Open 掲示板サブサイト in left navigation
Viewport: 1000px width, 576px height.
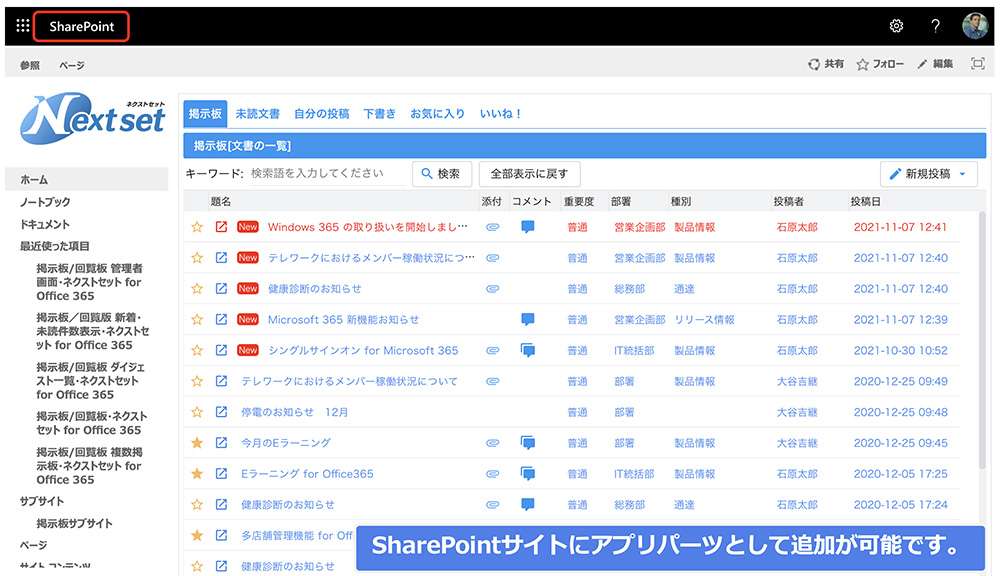pyautogui.click(x=74, y=523)
